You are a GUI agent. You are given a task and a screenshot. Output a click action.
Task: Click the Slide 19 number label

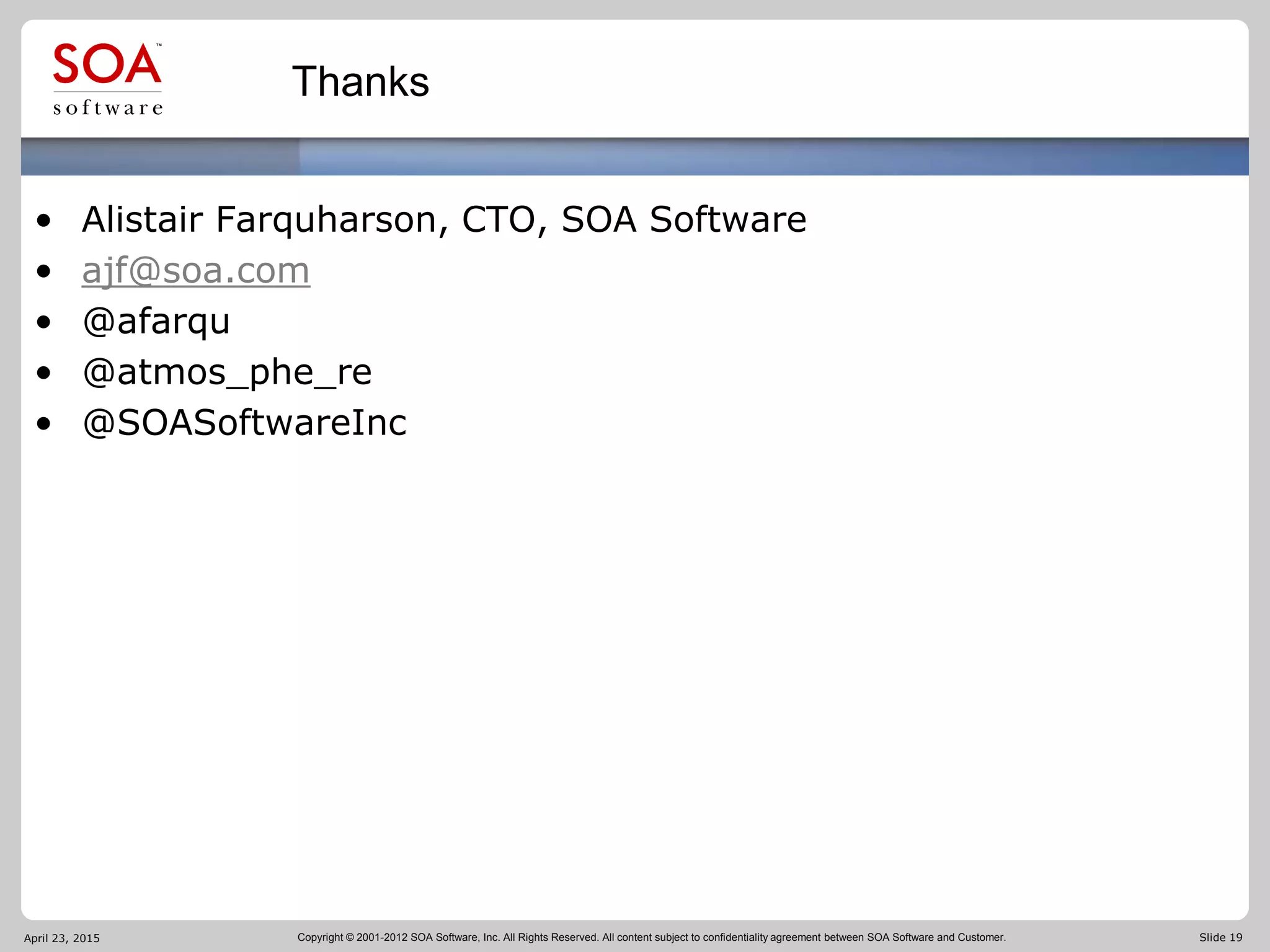[x=1220, y=938]
